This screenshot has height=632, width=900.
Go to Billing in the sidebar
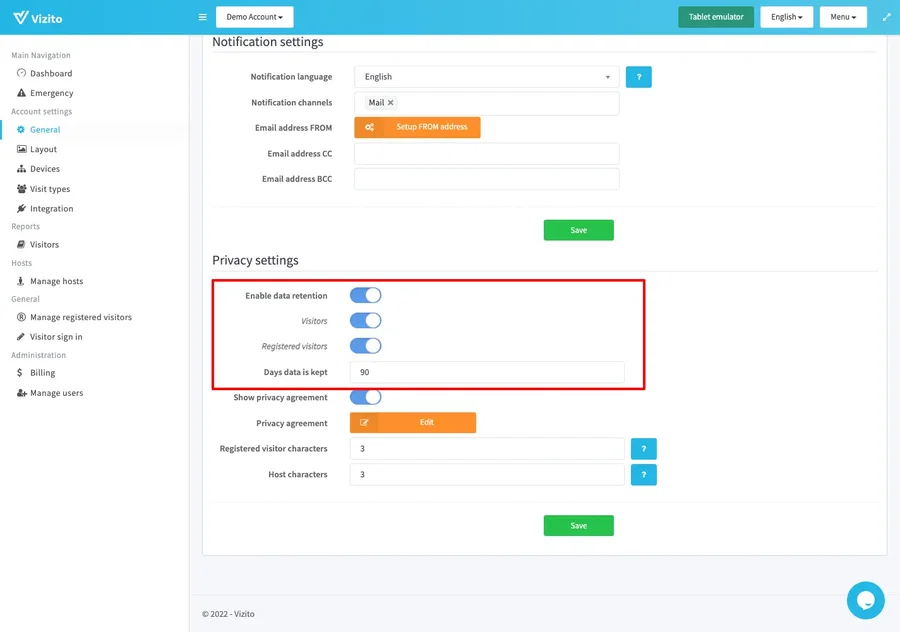(42, 373)
